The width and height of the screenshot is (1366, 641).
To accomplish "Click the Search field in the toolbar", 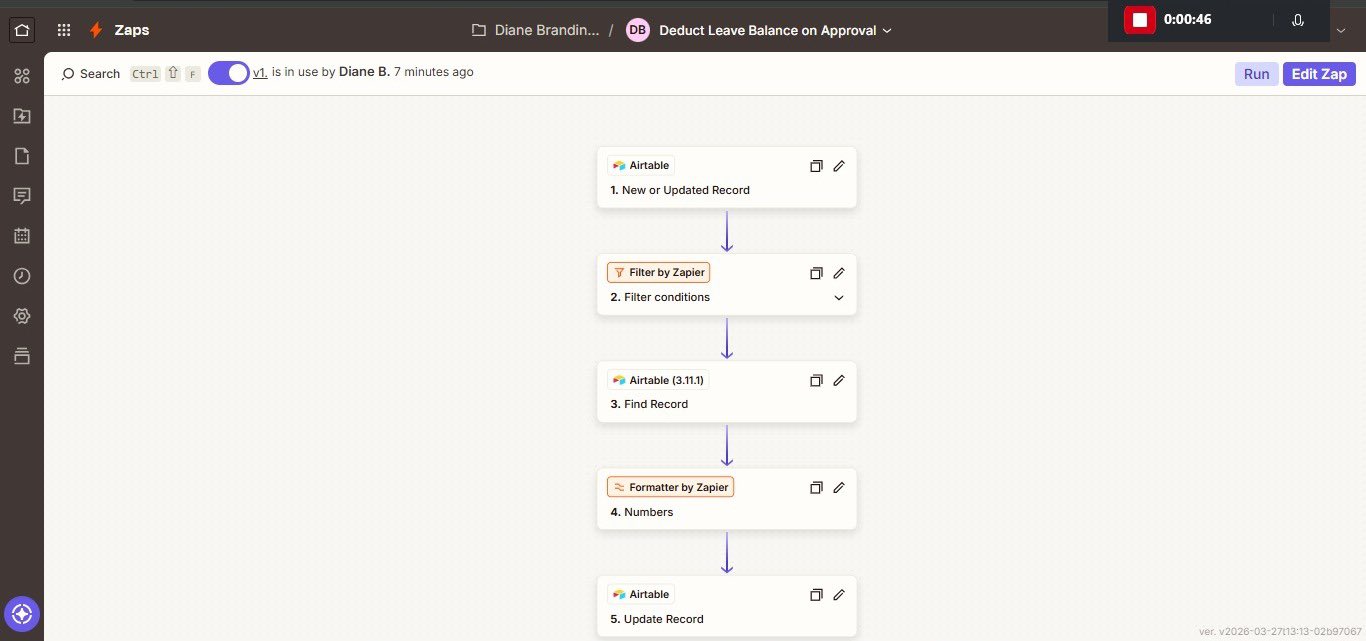I will [91, 74].
